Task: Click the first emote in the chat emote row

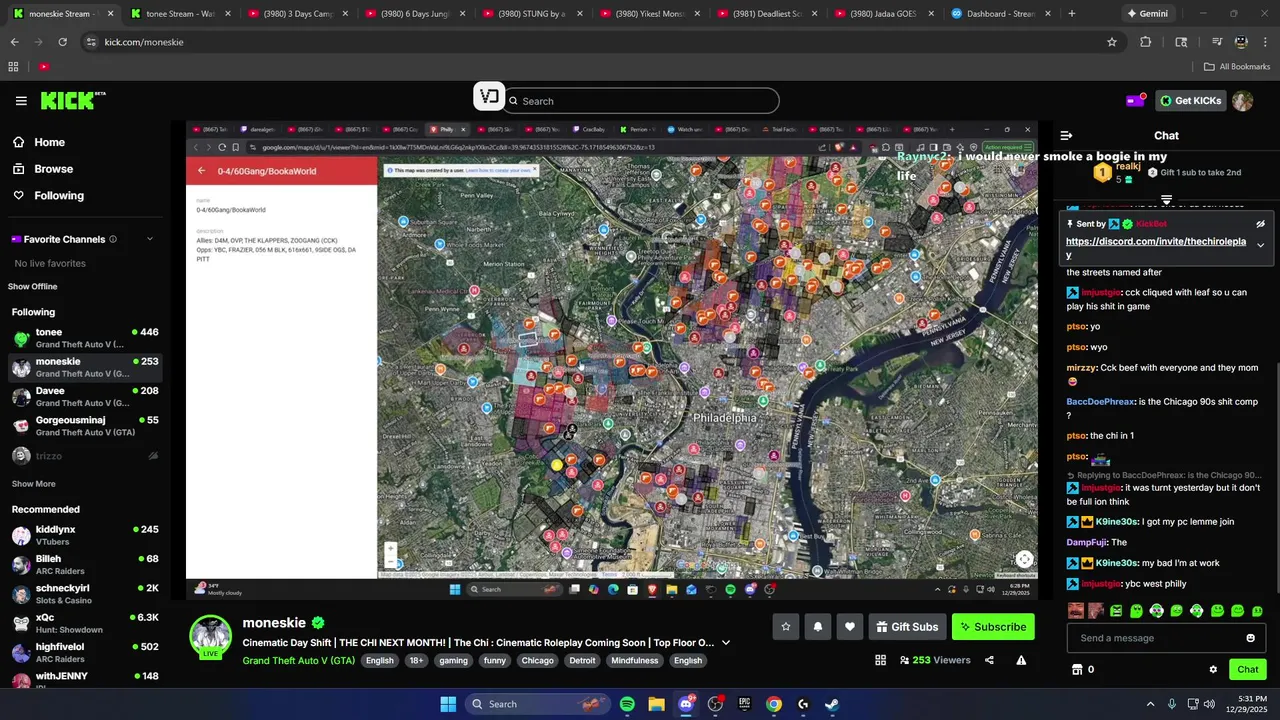Action: tap(1076, 611)
